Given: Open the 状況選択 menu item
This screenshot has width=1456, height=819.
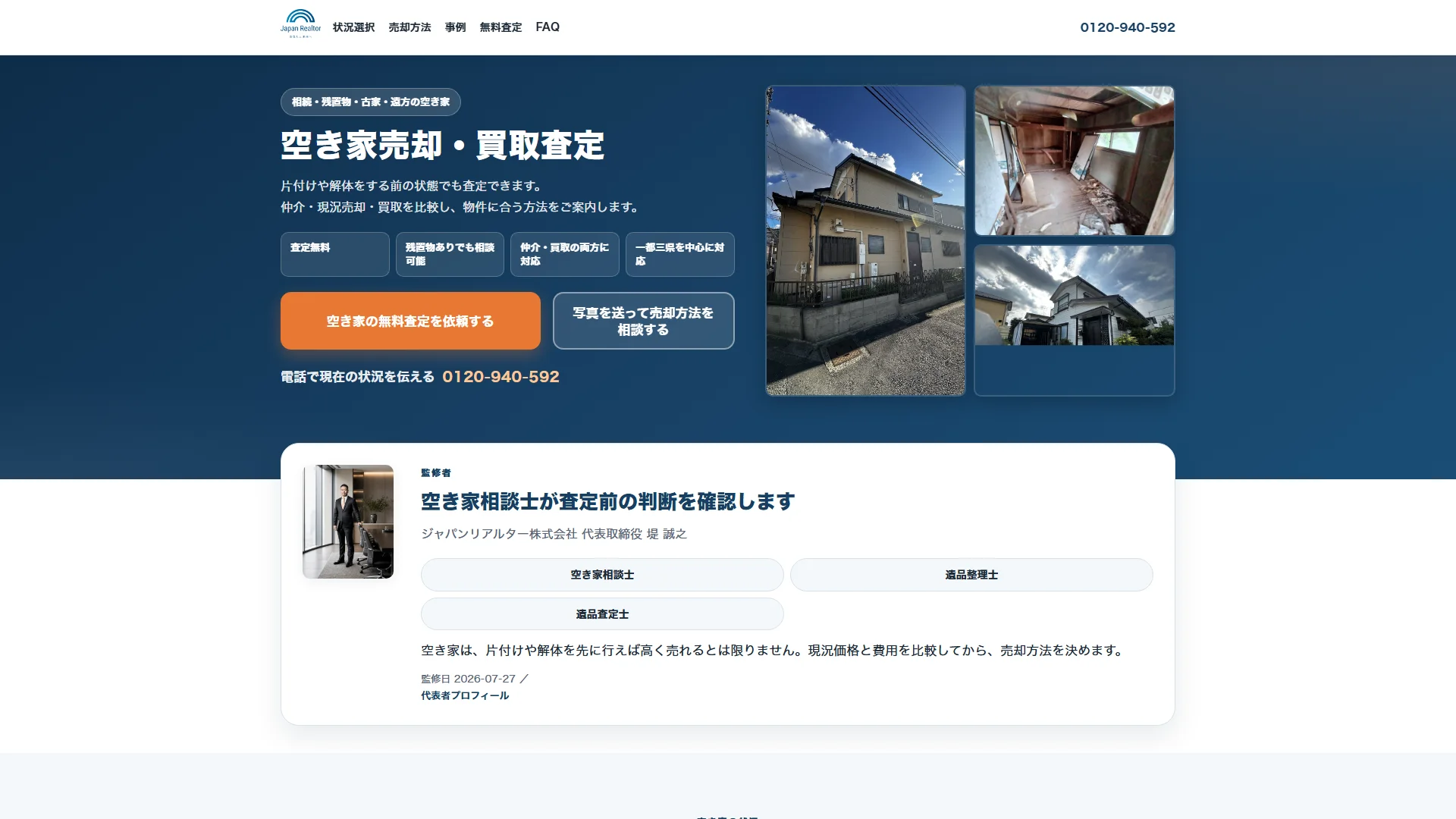Looking at the screenshot, I should pyautogui.click(x=353, y=27).
